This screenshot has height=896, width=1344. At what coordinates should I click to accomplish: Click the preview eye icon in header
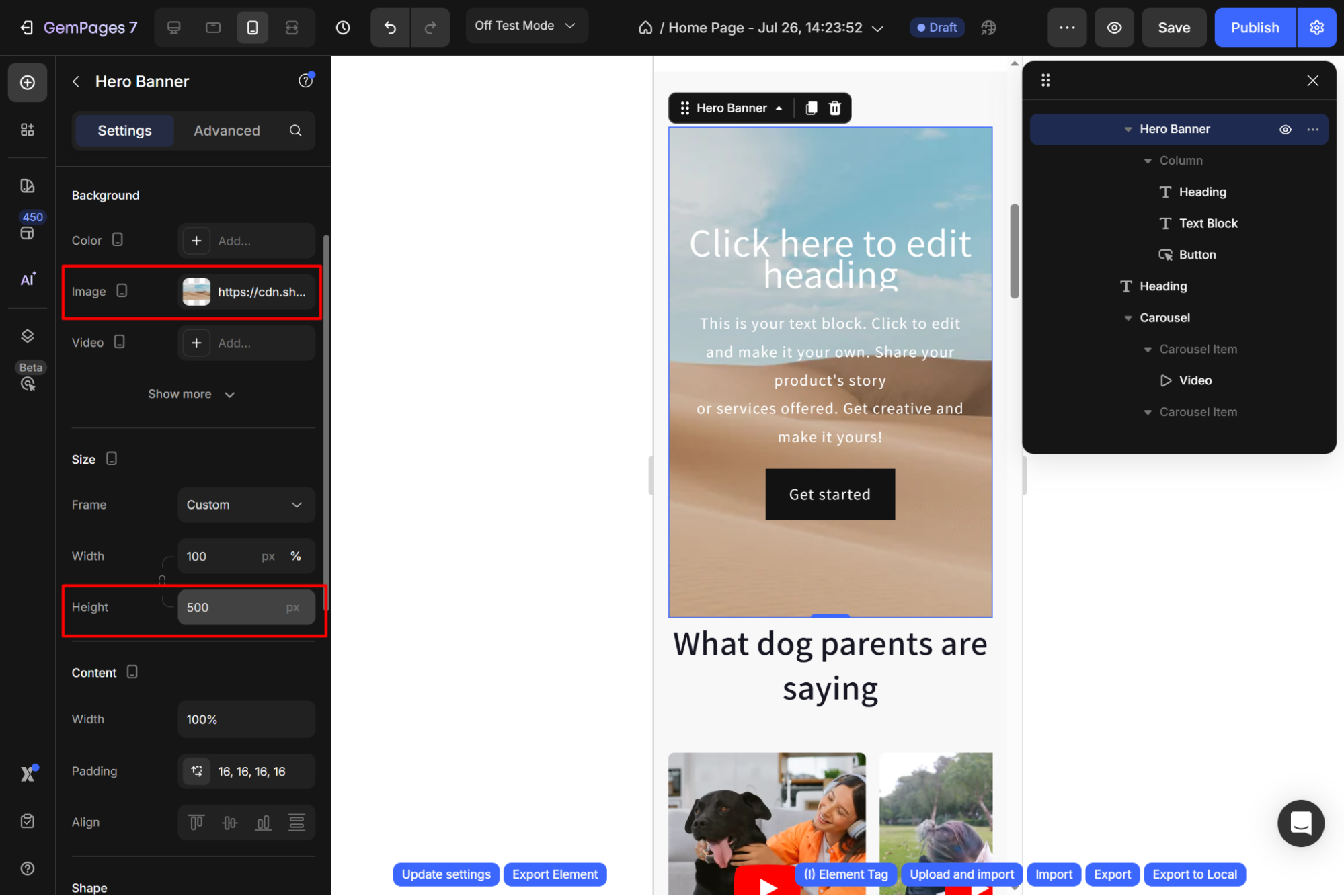click(x=1114, y=28)
